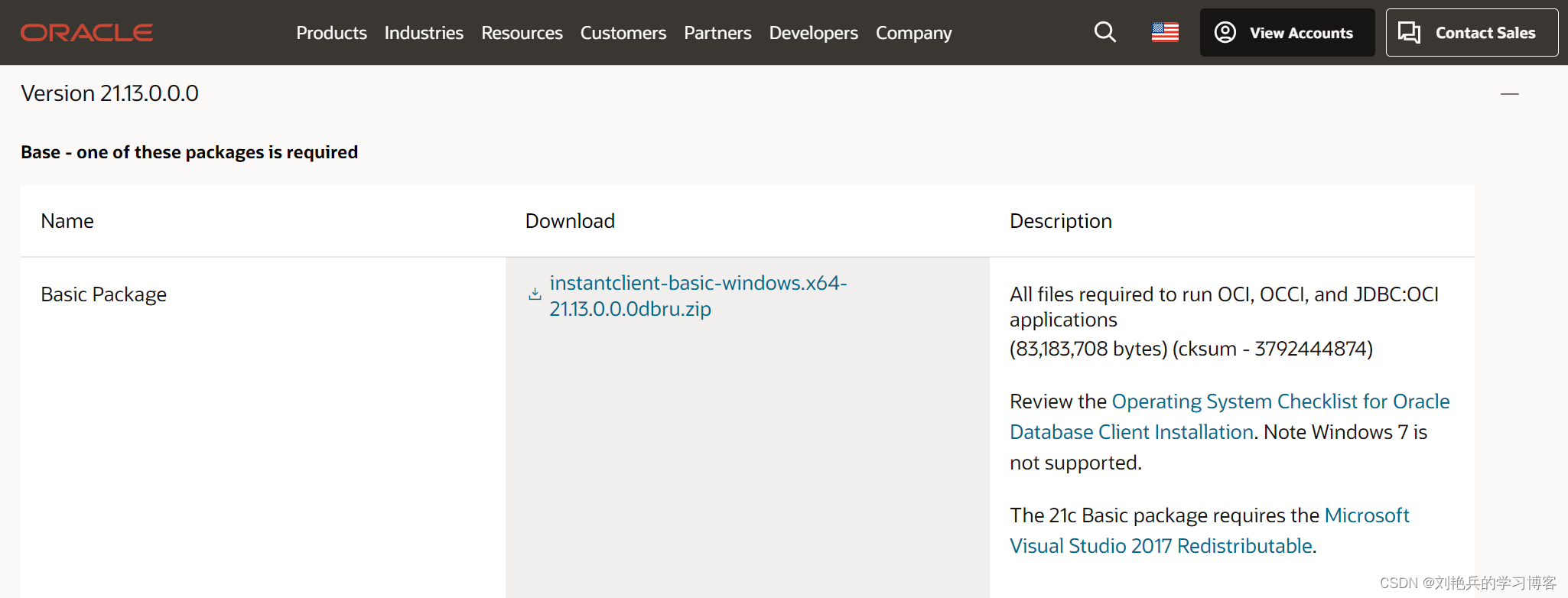Open the Company menu
Screen dimensions: 1568x598
(x=913, y=33)
